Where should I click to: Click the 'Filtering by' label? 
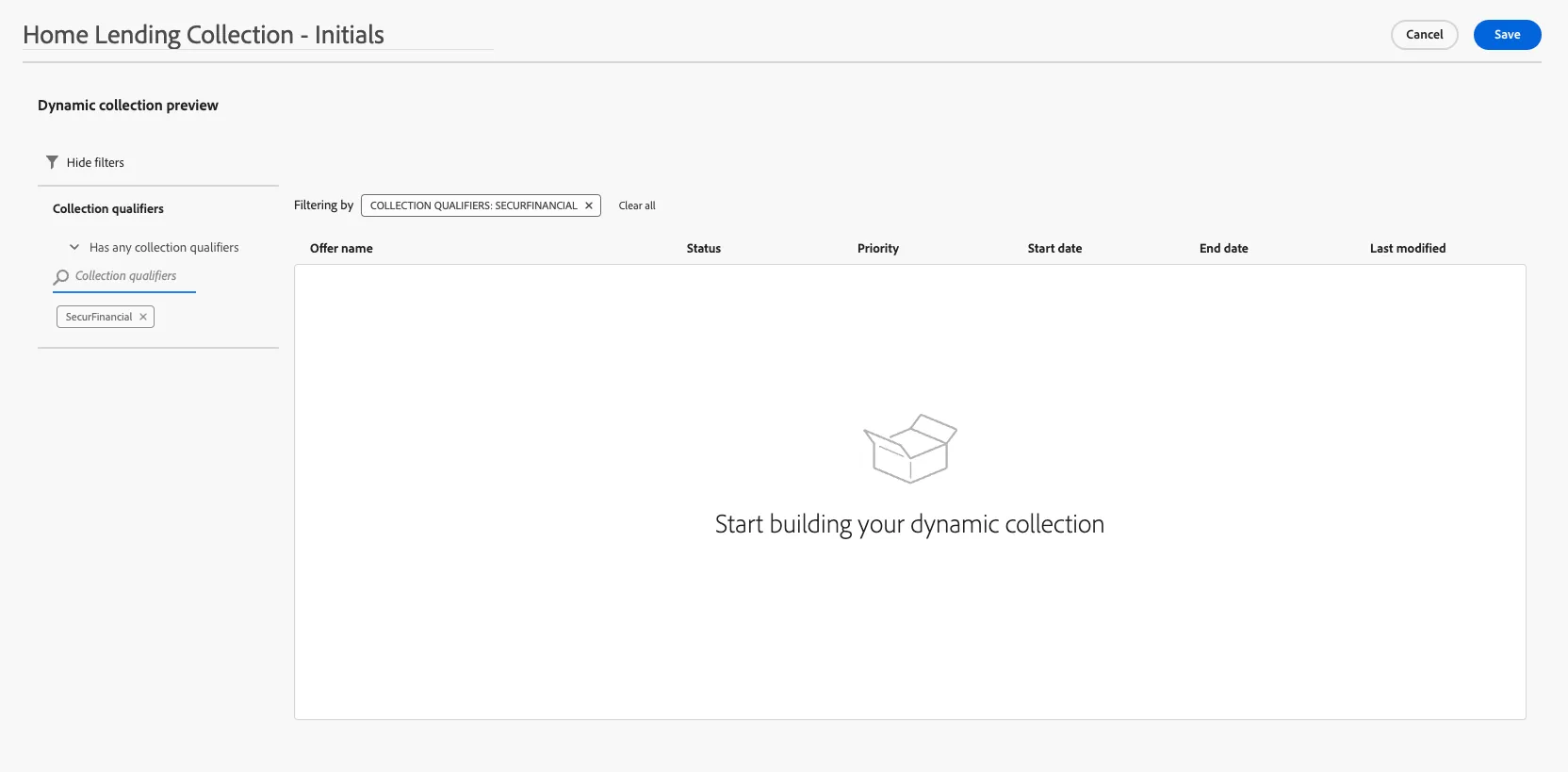tap(323, 205)
